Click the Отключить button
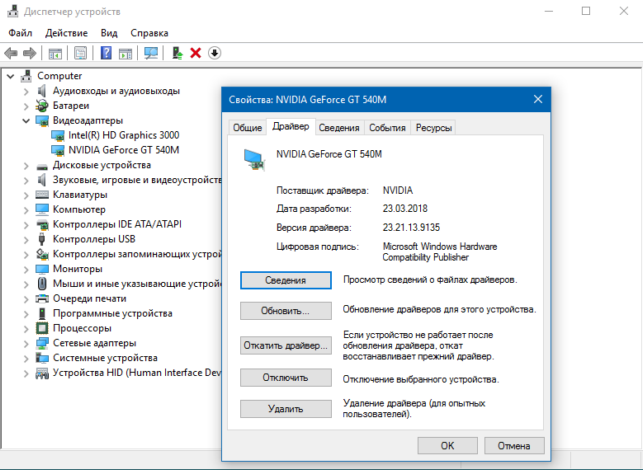 coord(286,378)
